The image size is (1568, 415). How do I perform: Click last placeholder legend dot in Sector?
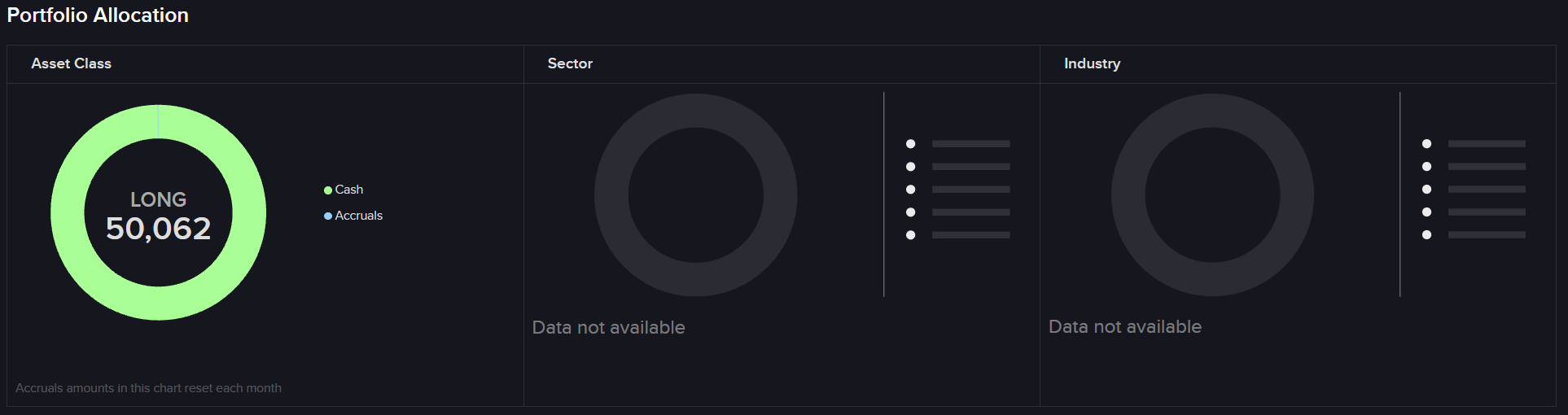click(911, 235)
